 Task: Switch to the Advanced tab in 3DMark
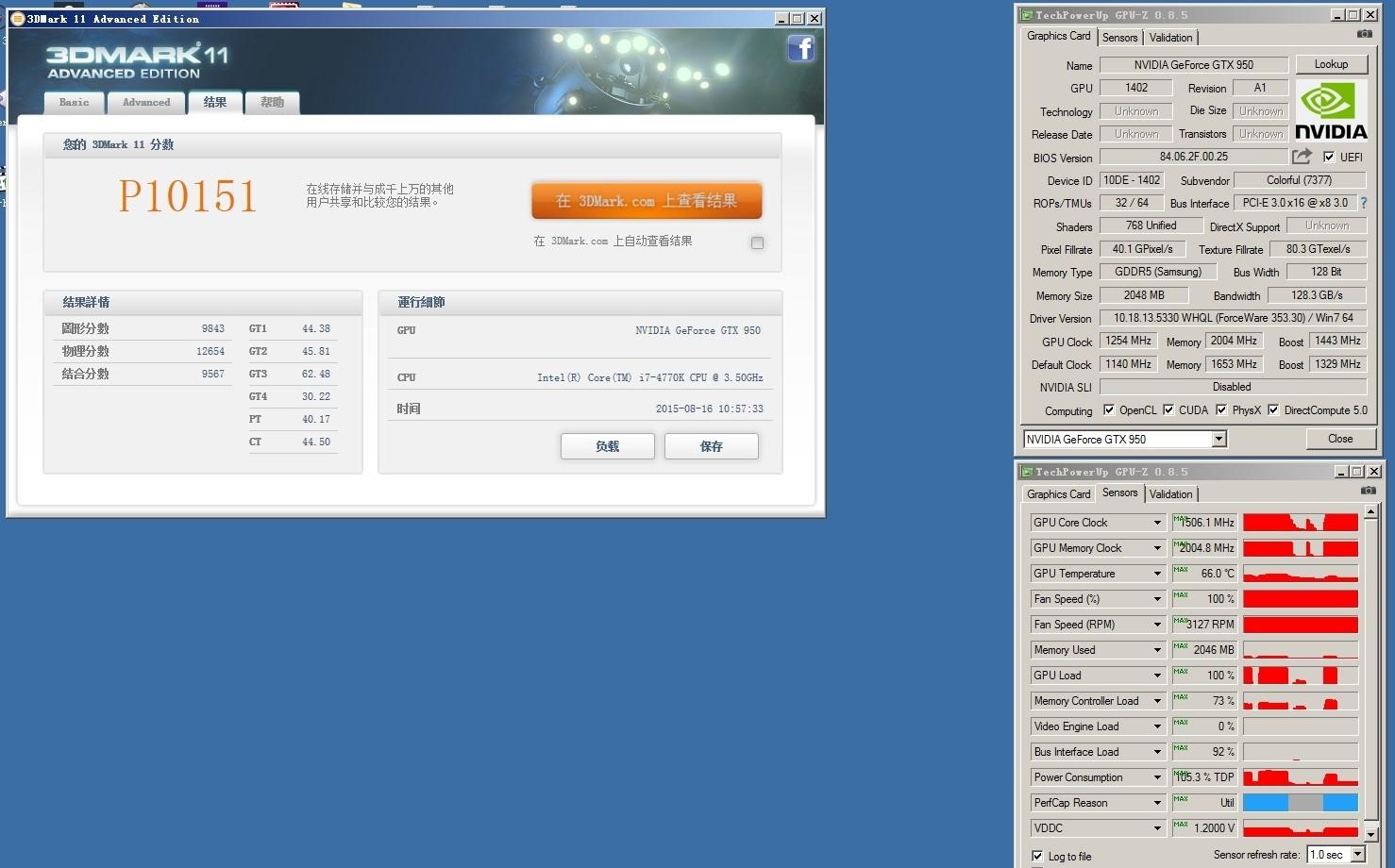[146, 103]
